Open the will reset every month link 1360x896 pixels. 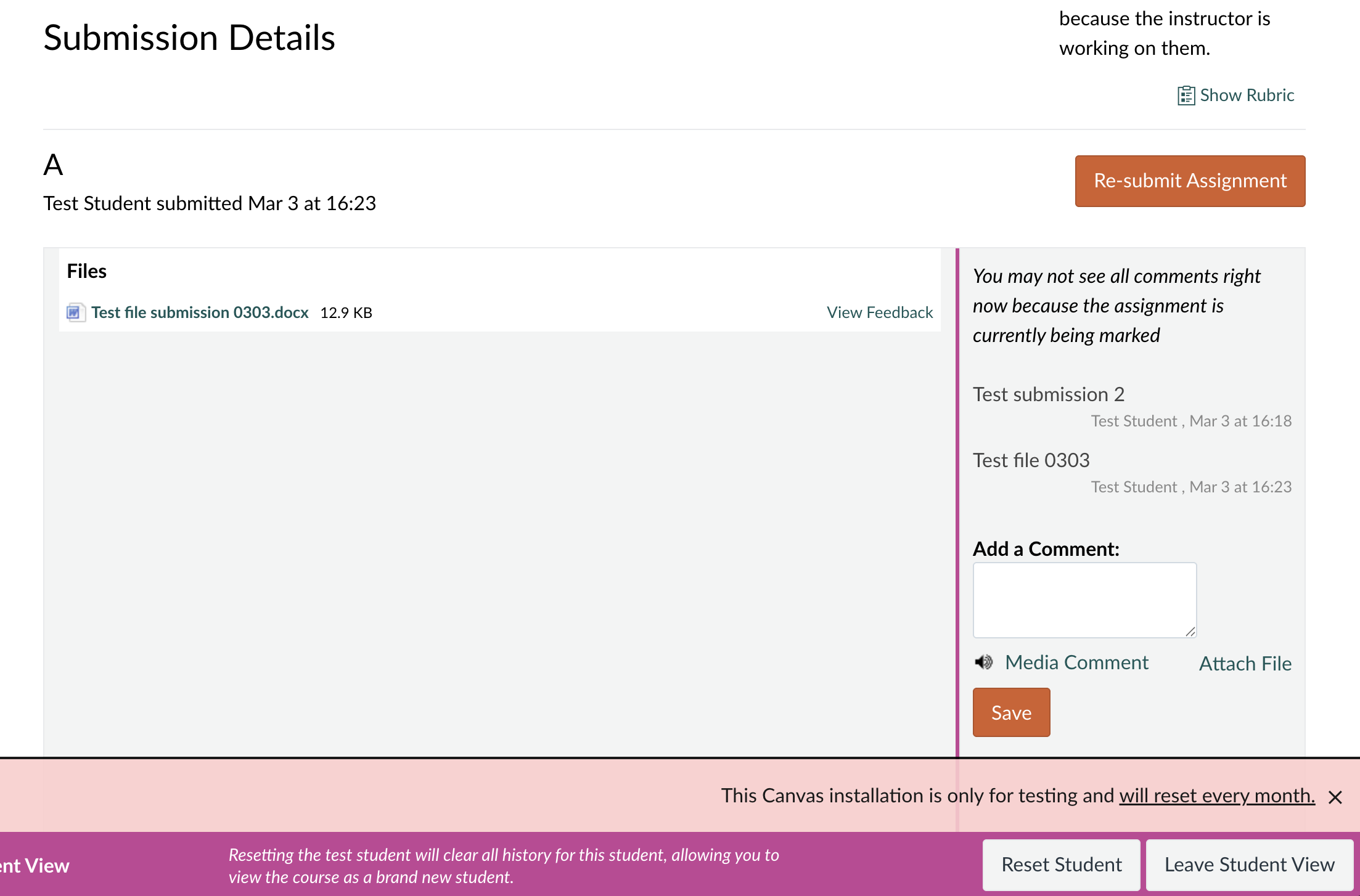(1217, 796)
